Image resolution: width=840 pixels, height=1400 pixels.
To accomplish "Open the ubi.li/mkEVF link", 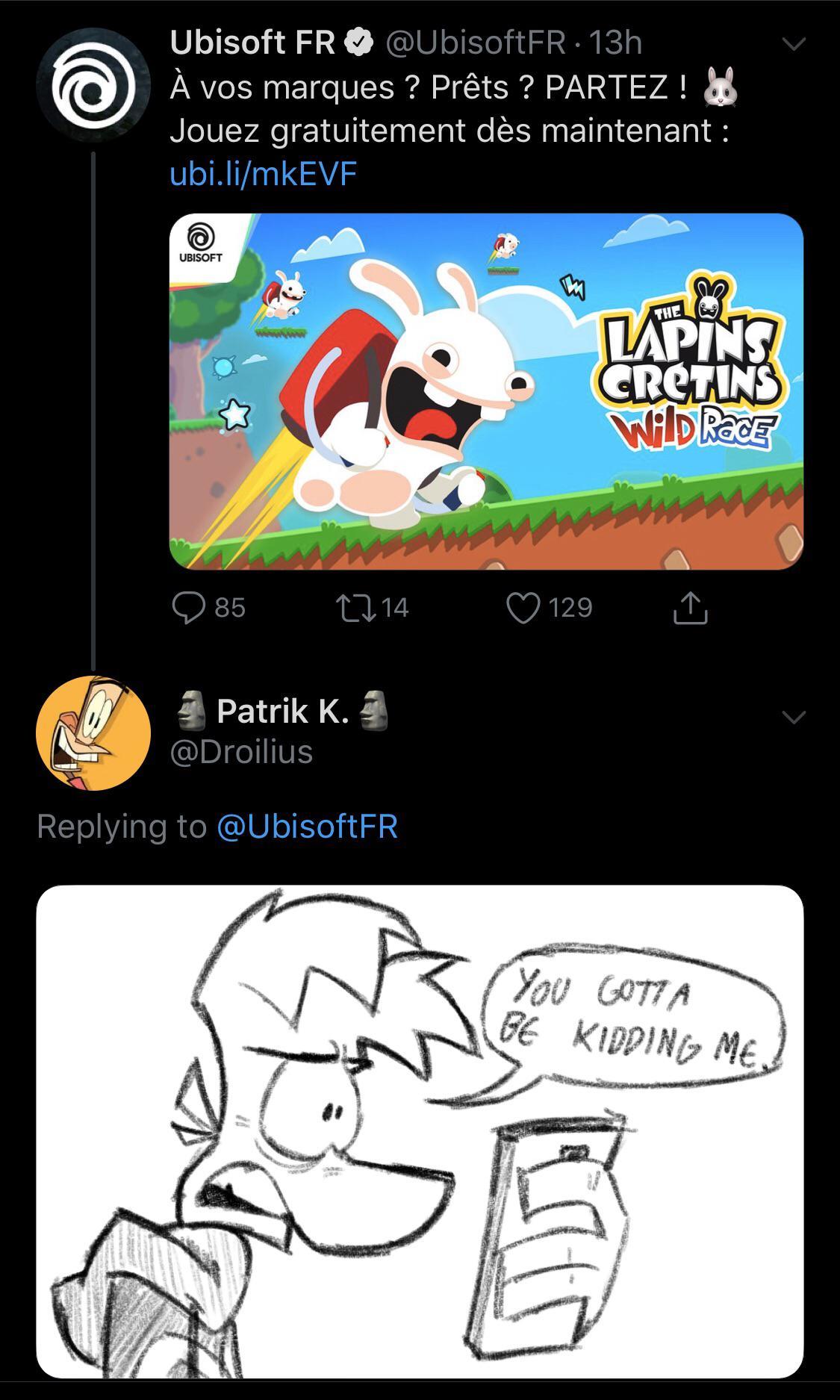I will pyautogui.click(x=264, y=174).
